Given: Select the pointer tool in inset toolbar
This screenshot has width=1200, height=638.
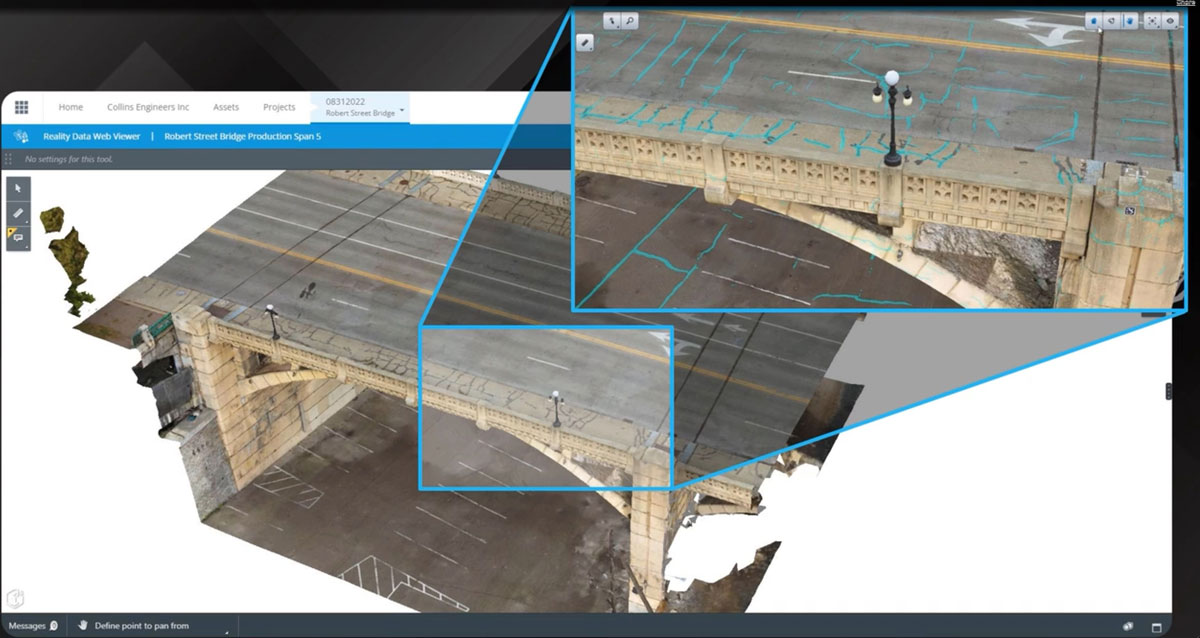Looking at the screenshot, I should [613, 20].
